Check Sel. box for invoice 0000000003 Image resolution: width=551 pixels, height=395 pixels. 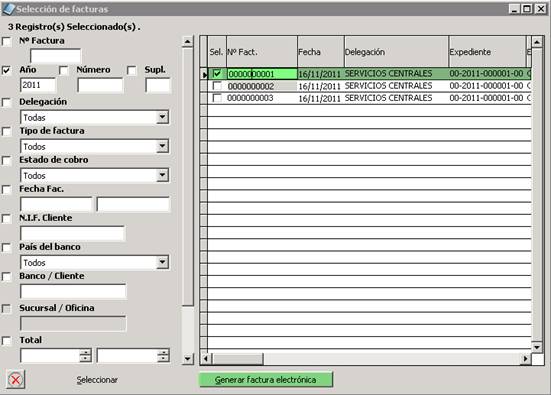[217, 98]
